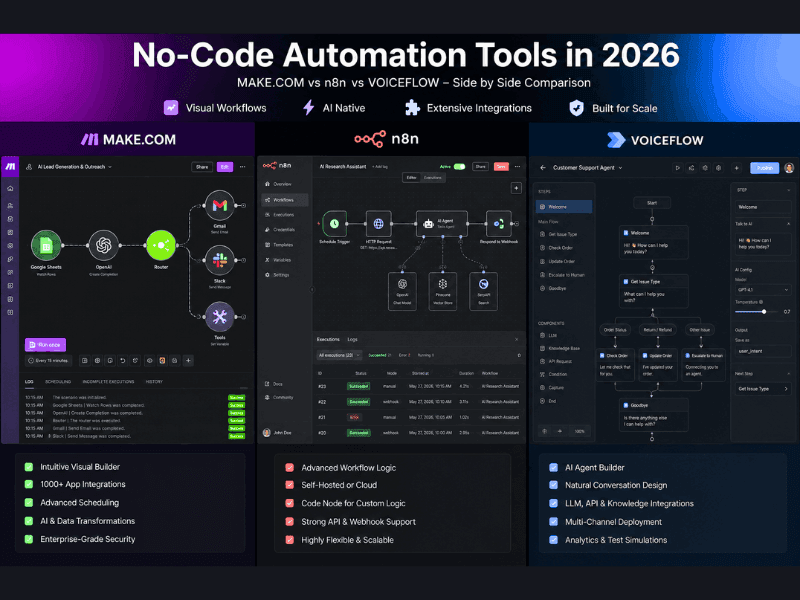800x600 pixels.
Task: Collapse the Next Step section
Action: pyautogui.click(x=788, y=373)
